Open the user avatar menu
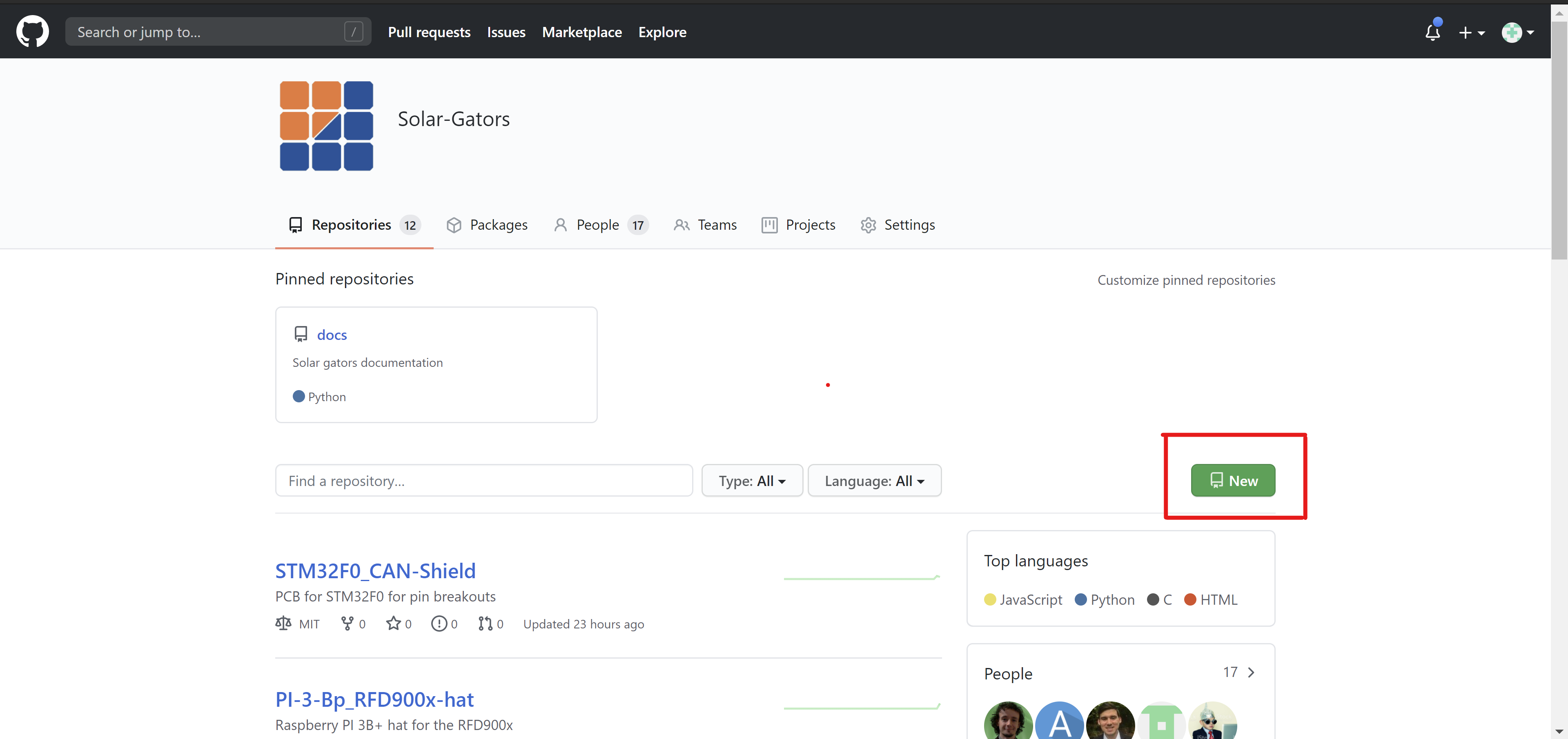Image resolution: width=1568 pixels, height=739 pixels. [x=1517, y=32]
